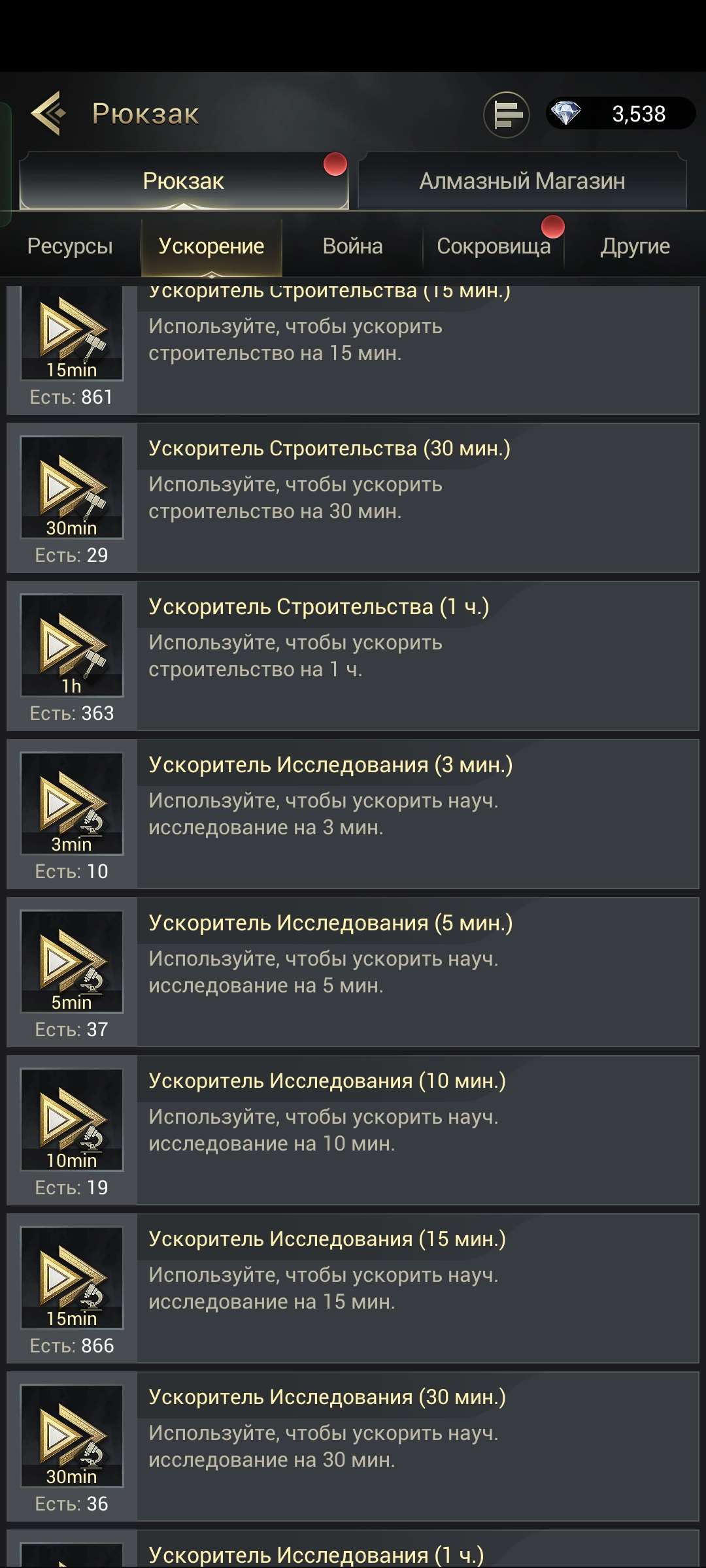Select the 1h construction speedup icon
Viewport: 706px width, 1568px height.
coord(72,645)
